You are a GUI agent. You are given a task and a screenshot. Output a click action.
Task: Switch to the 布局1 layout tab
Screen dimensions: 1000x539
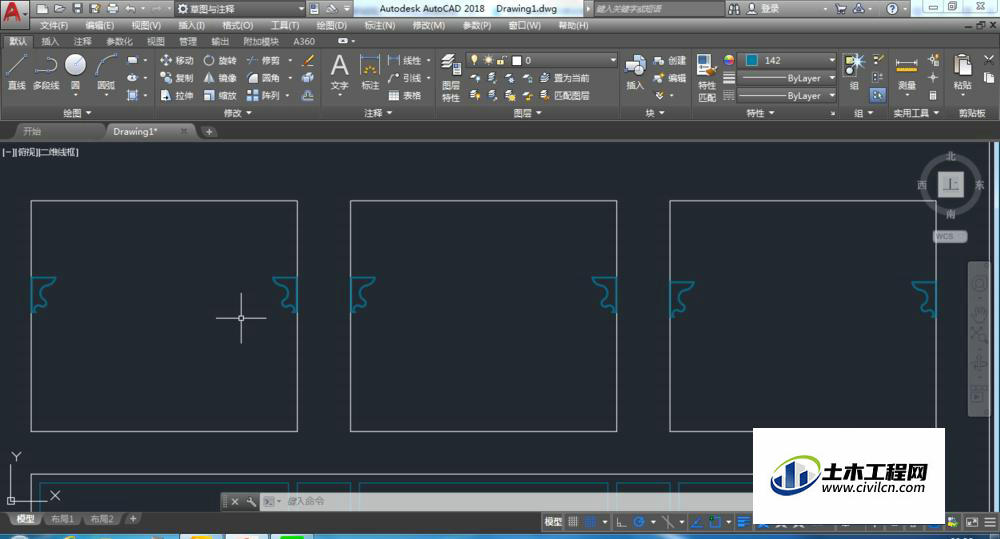(62, 519)
